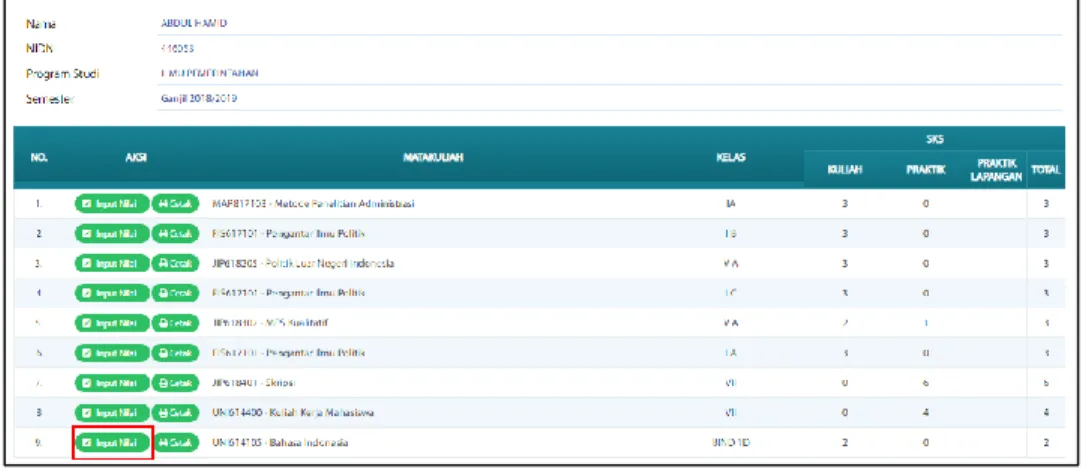
Task: Click the TOTAL column header
Action: tap(1046, 169)
